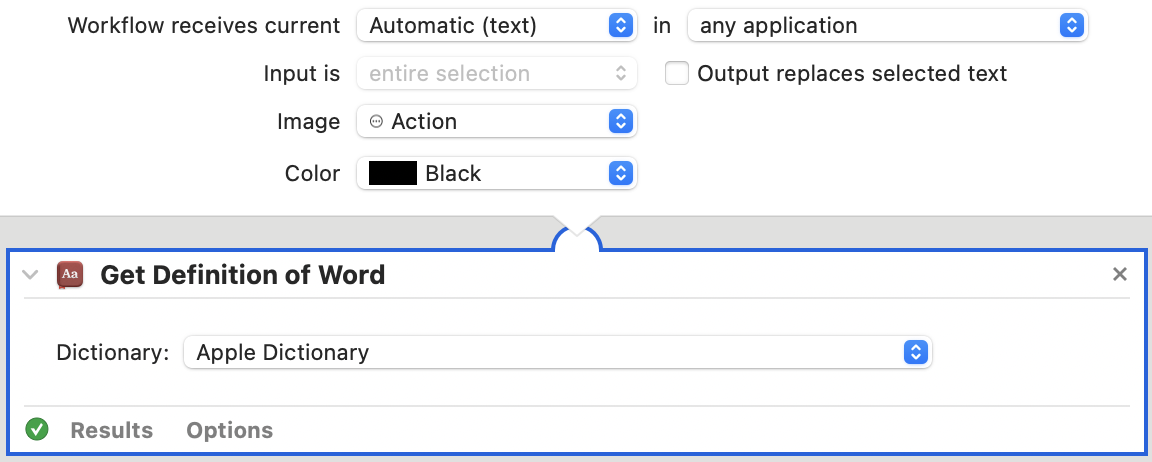Click the Action ellipsis icon in Image popup
Screen dimensions: 1152x462
tap(376, 121)
